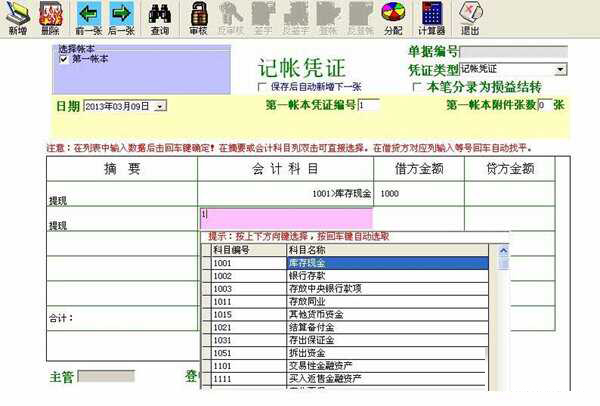Select 存放中央银行款项 account row
This screenshot has width=600, height=406.
pyautogui.click(x=387, y=289)
